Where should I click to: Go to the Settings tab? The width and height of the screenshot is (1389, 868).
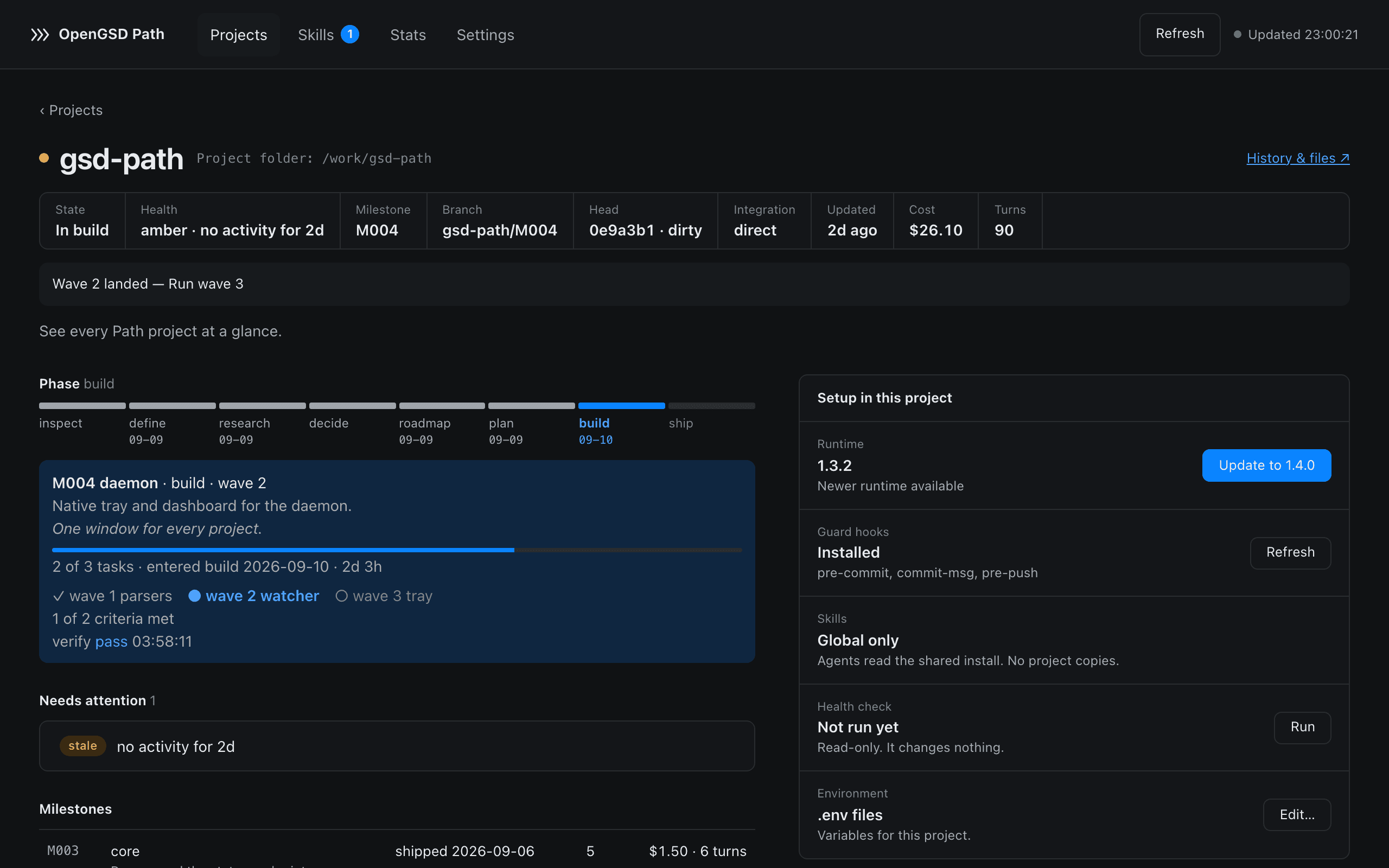[x=485, y=34]
